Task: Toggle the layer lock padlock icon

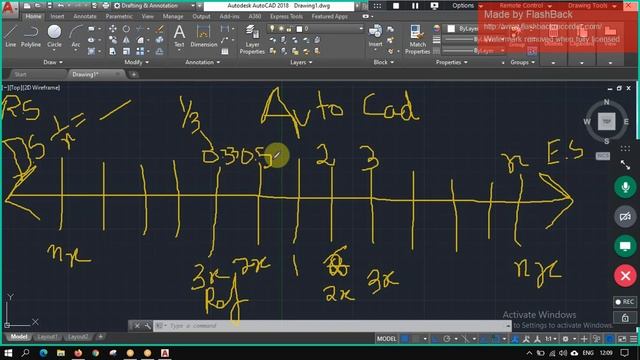Action: 289,29
